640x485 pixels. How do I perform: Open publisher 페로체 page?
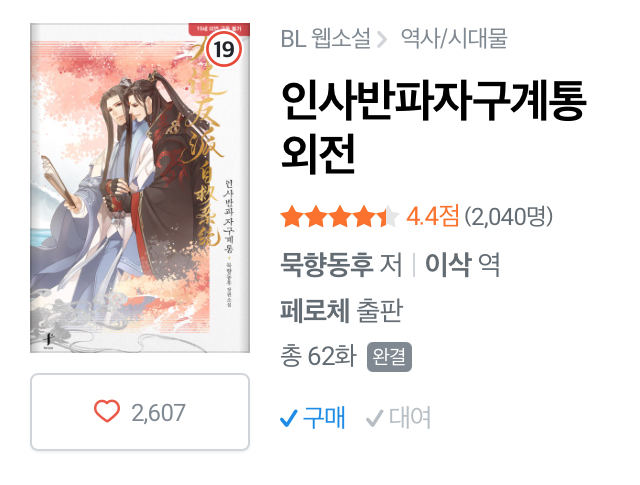(315, 310)
